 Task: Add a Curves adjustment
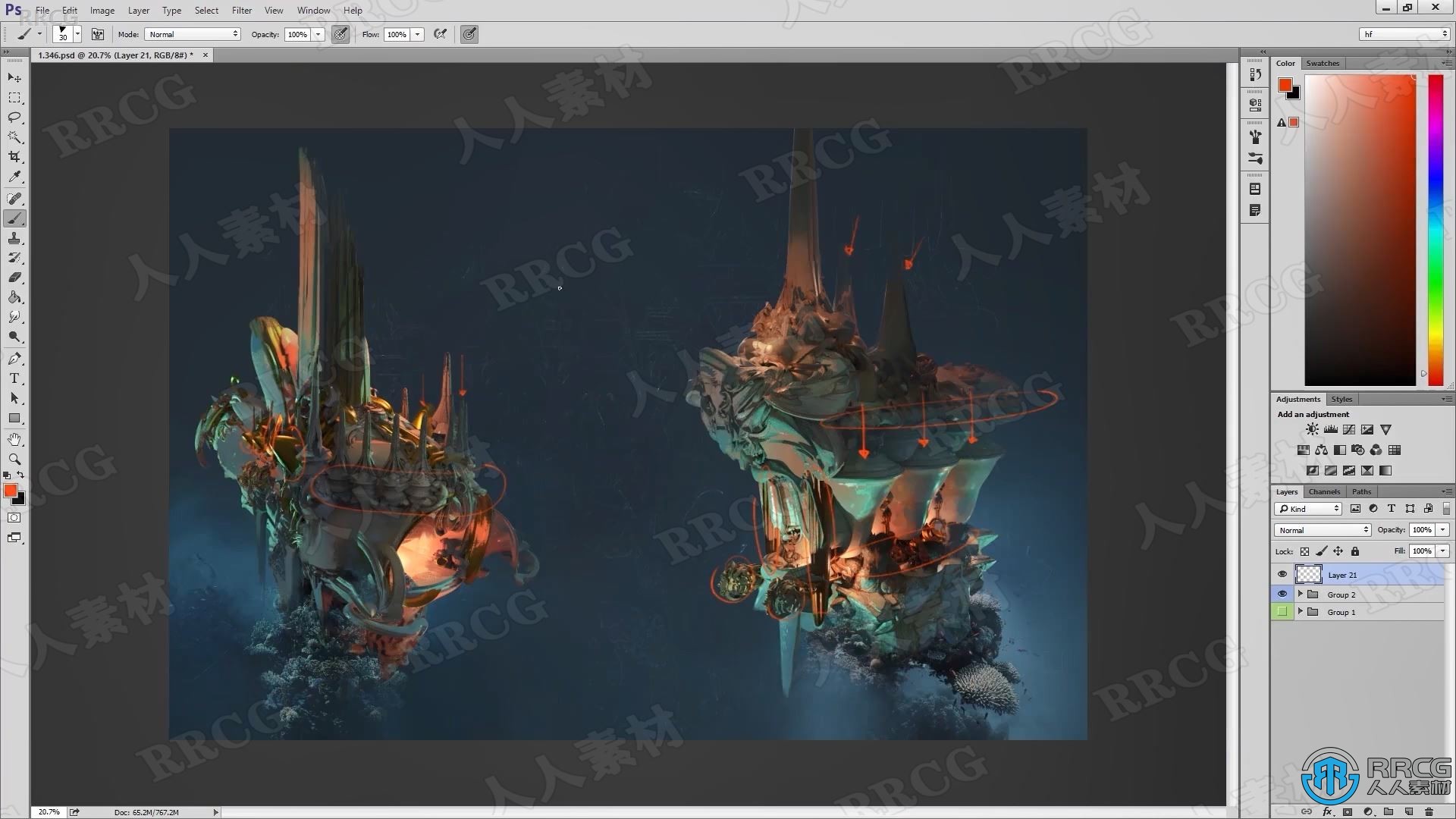coord(1349,430)
